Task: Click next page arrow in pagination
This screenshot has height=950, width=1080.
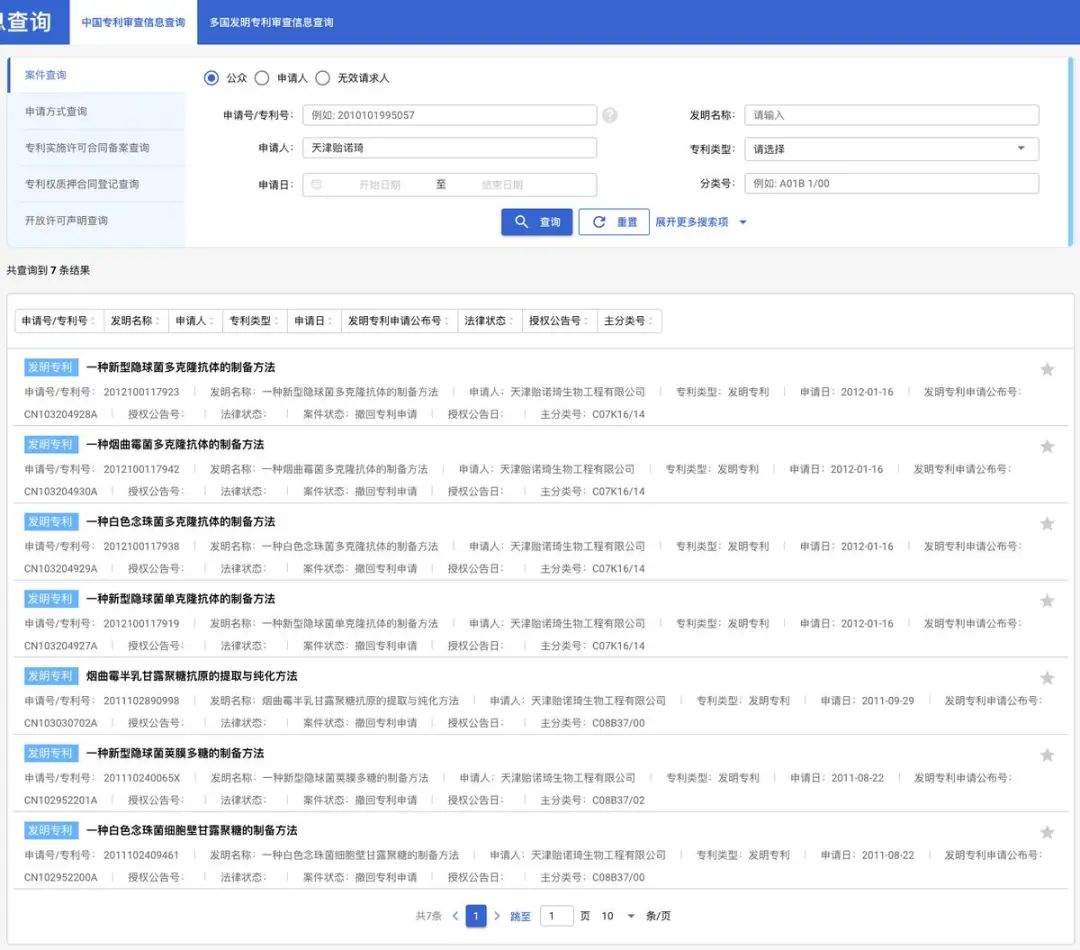Action: pos(497,916)
